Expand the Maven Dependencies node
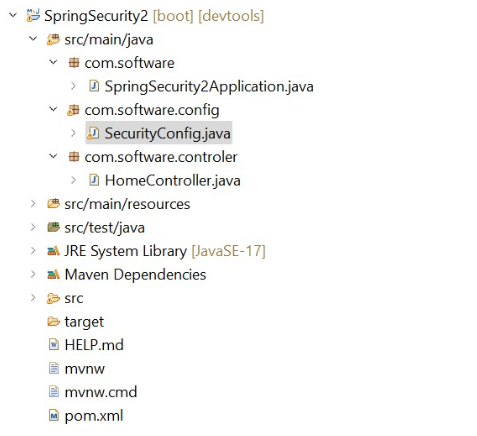 pos(33,274)
